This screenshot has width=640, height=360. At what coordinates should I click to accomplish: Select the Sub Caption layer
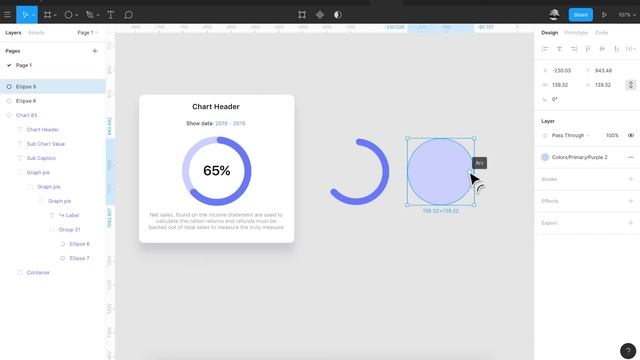[53, 158]
